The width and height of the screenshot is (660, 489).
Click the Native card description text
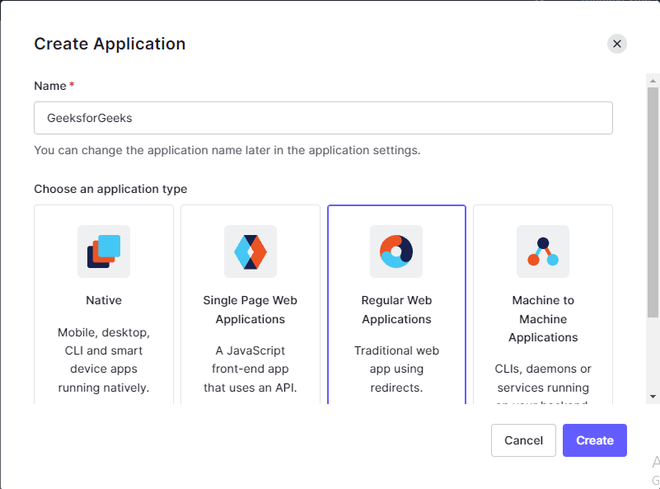tap(103, 360)
